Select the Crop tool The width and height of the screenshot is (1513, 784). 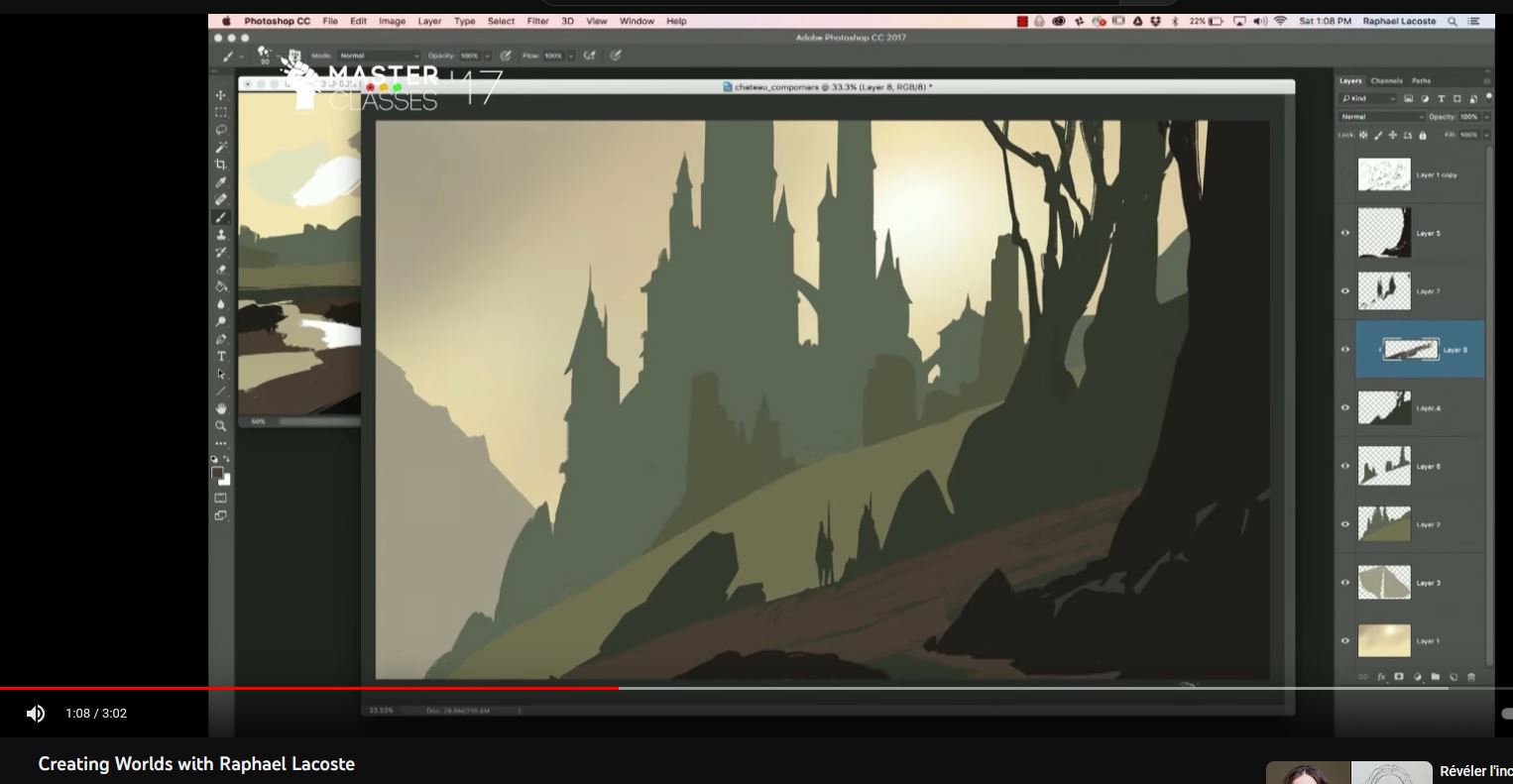(221, 165)
